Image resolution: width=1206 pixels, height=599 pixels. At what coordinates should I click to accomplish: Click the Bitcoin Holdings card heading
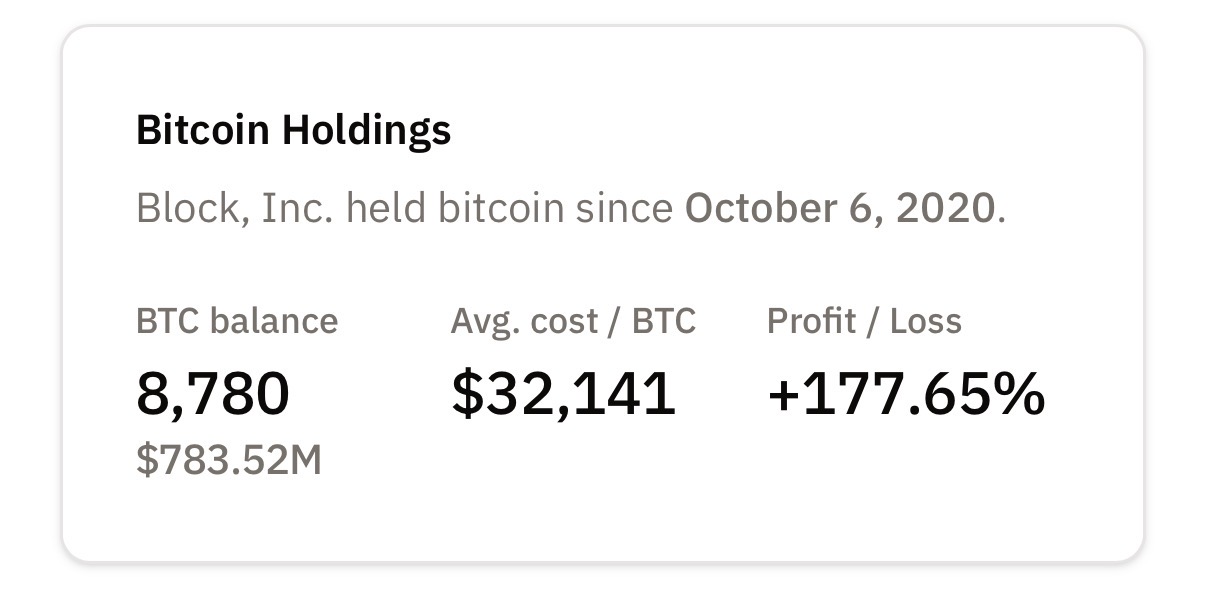tap(293, 131)
